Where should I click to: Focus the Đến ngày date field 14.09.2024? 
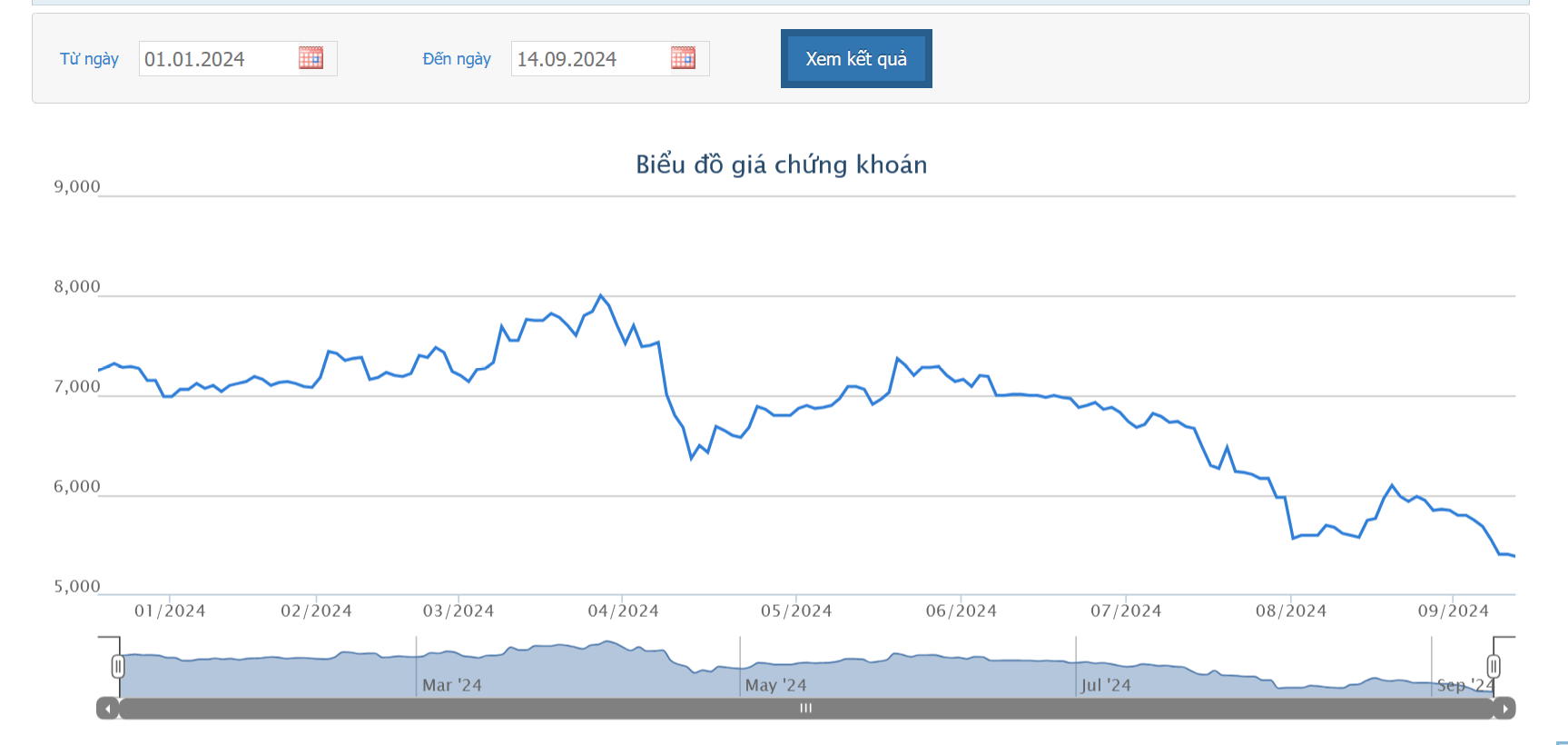pos(610,59)
